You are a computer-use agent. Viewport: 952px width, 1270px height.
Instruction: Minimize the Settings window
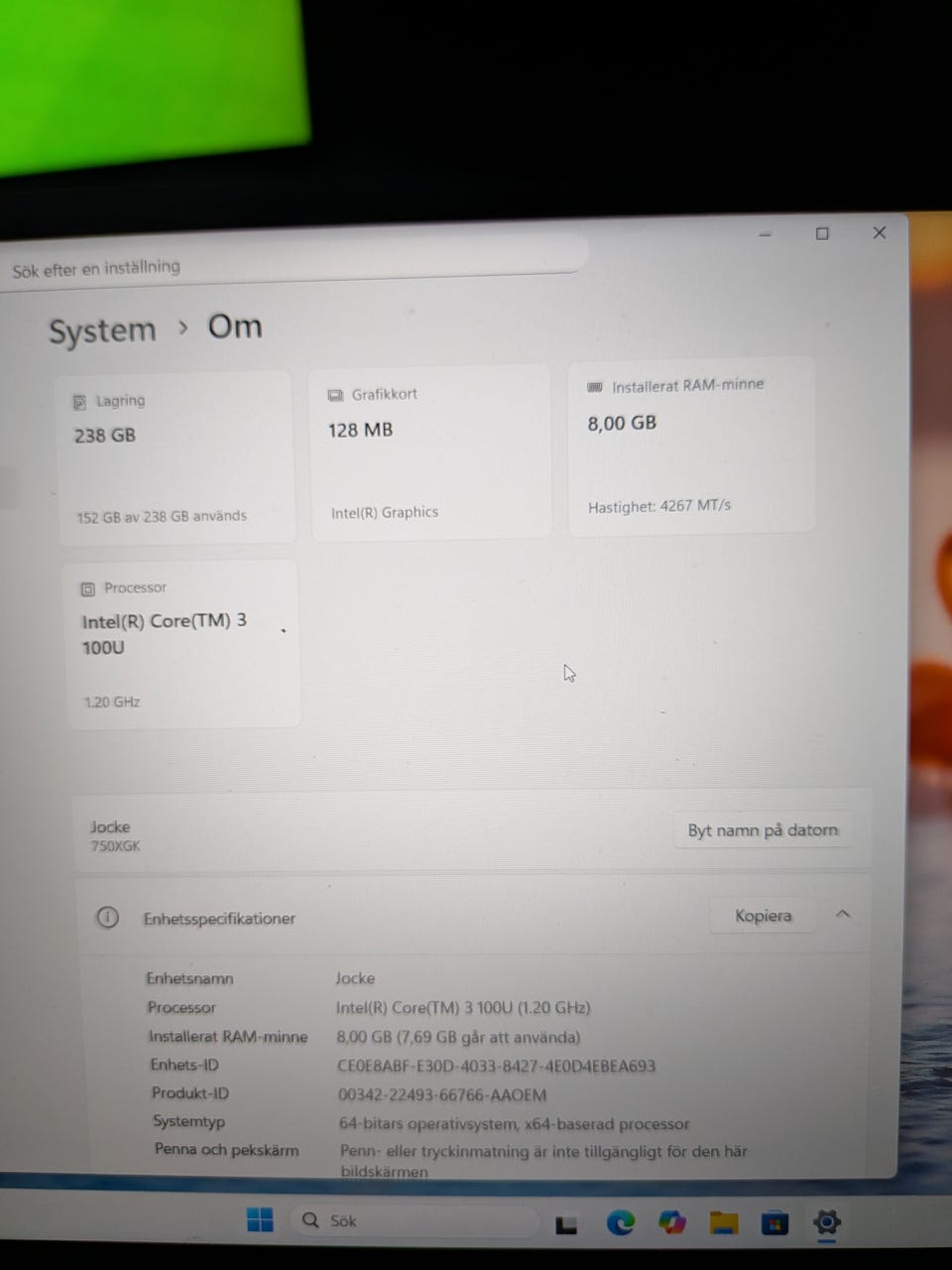pyautogui.click(x=765, y=234)
